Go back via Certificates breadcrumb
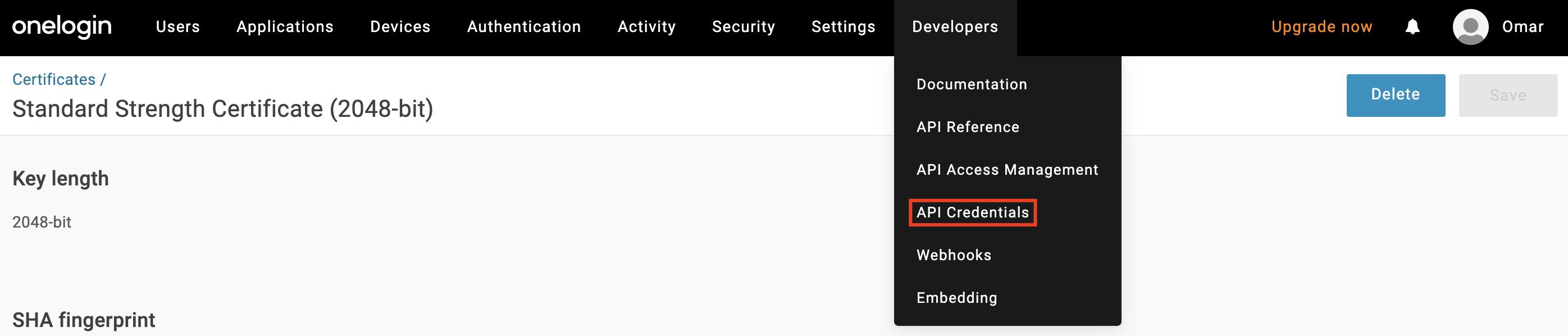The image size is (1568, 336). click(53, 80)
